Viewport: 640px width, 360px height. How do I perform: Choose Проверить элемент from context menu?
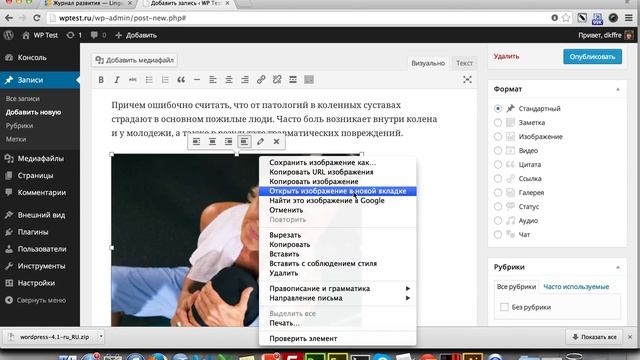tap(338, 338)
